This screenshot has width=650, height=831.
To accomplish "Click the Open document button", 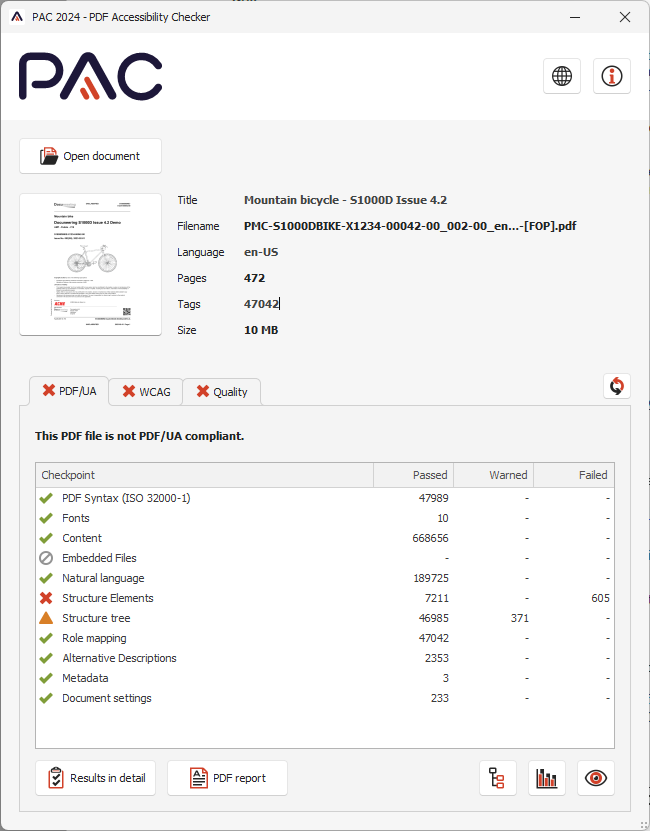I will coord(90,156).
